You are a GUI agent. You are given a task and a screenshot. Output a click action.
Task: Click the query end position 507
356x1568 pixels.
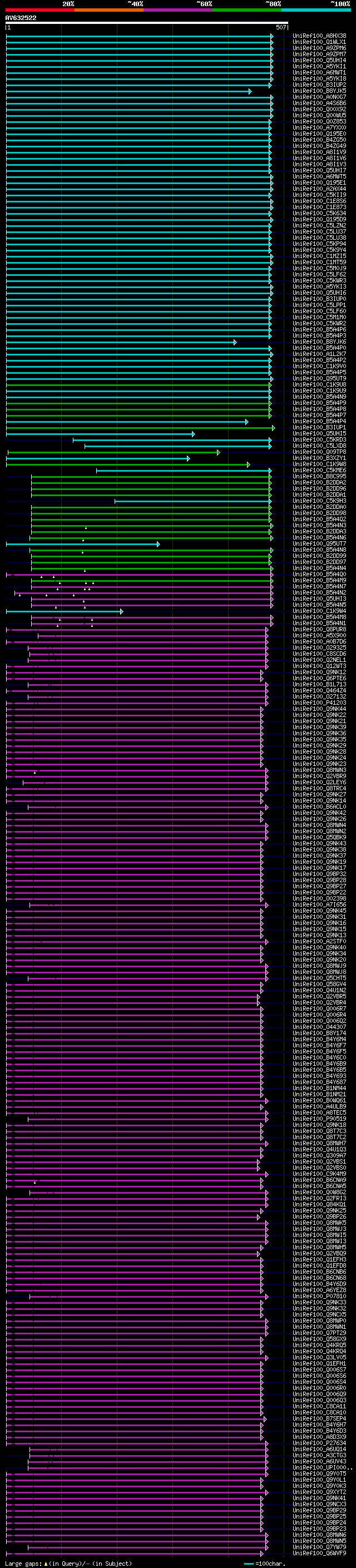tap(280, 27)
